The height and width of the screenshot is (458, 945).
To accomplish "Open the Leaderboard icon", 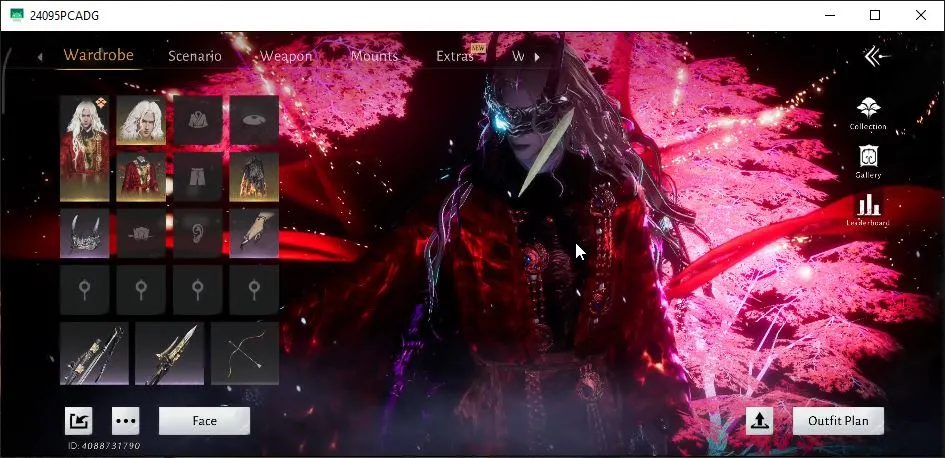I will pyautogui.click(x=867, y=208).
